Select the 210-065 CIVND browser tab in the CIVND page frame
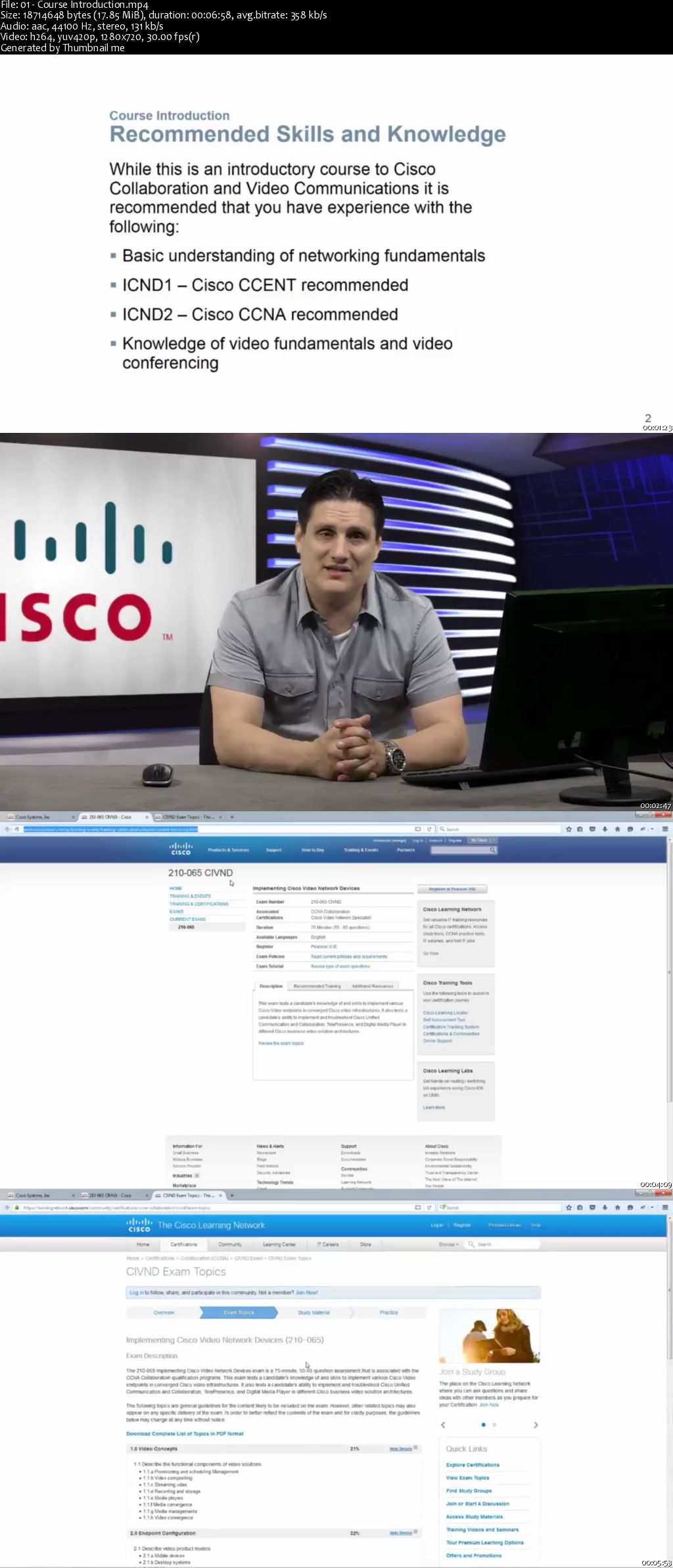The image size is (673, 1568). pyautogui.click(x=114, y=817)
